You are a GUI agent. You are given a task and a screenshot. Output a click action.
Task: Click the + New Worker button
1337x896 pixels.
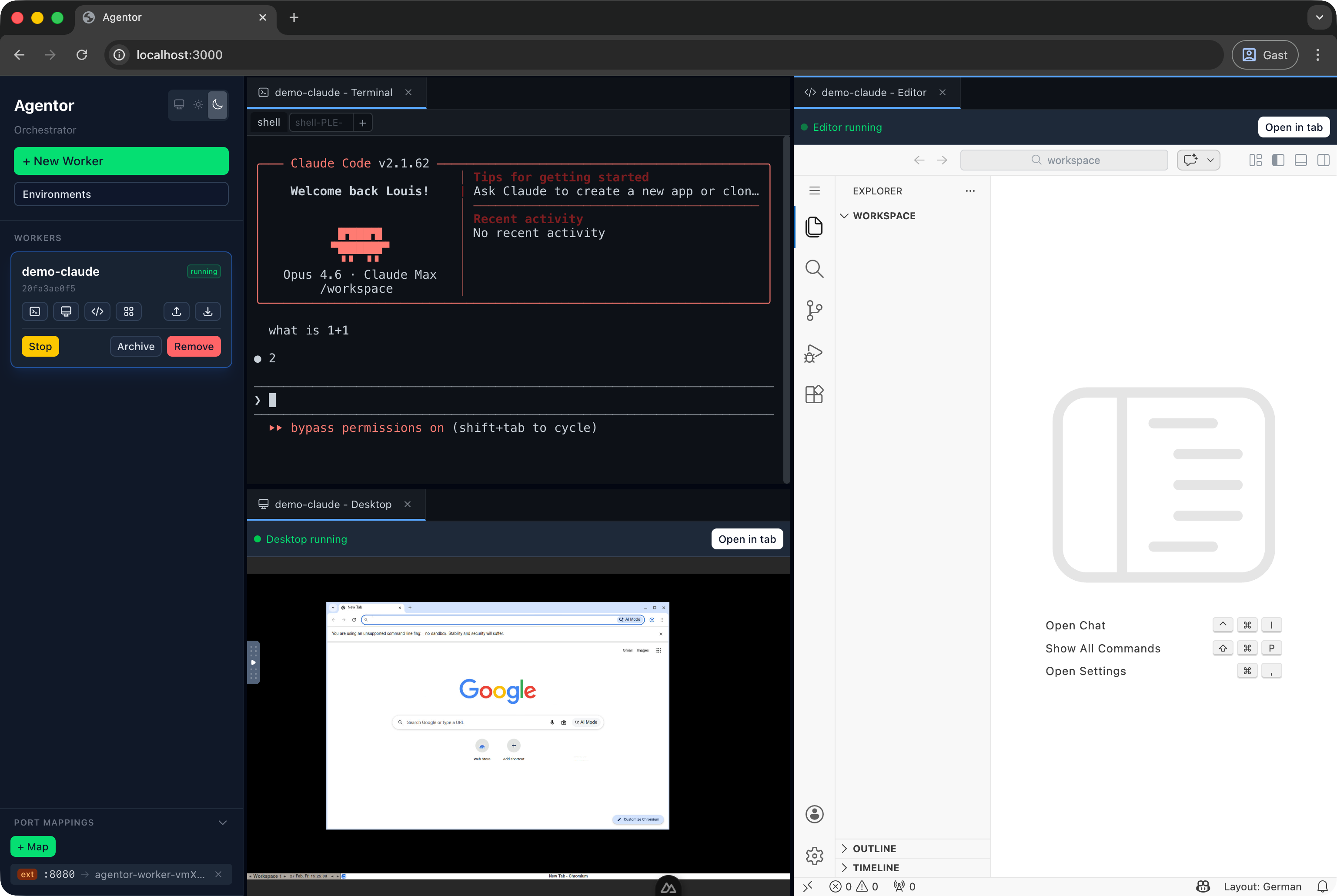tap(121, 161)
